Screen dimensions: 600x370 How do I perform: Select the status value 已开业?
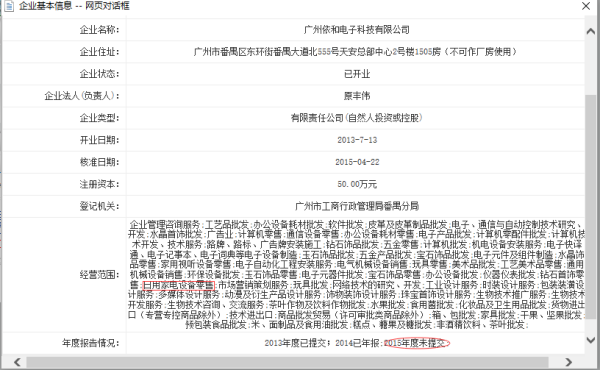point(357,73)
